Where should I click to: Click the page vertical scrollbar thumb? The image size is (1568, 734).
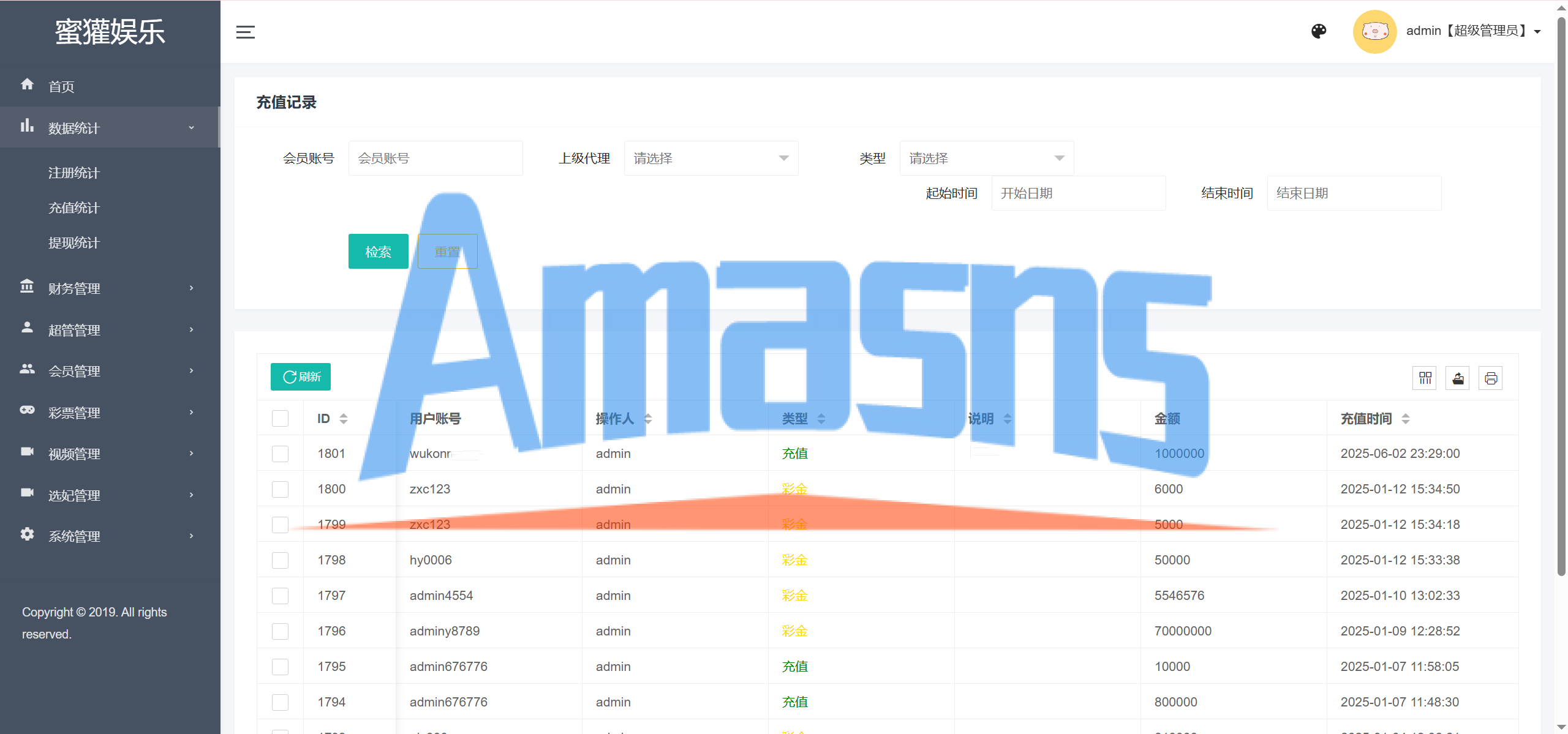[1561, 297]
